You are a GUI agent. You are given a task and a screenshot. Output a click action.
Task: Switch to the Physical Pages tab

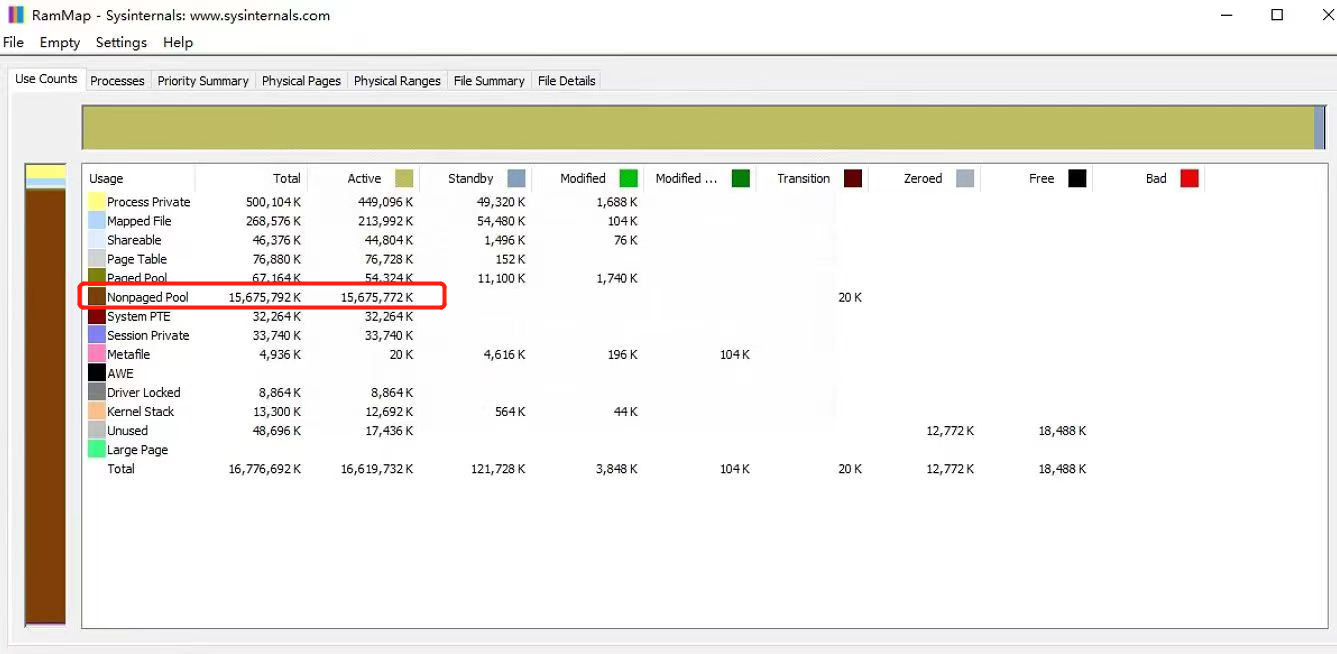pos(301,80)
